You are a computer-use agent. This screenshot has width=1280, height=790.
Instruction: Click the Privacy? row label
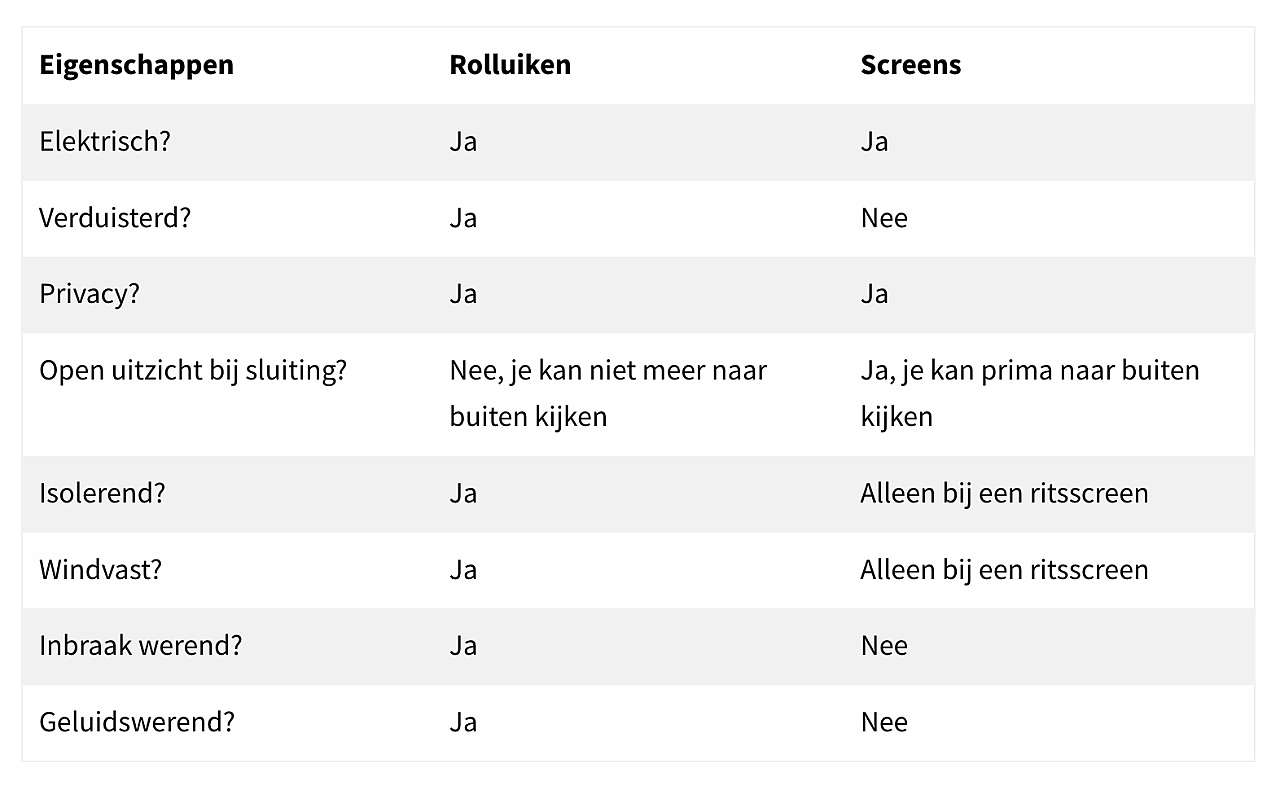coord(89,294)
